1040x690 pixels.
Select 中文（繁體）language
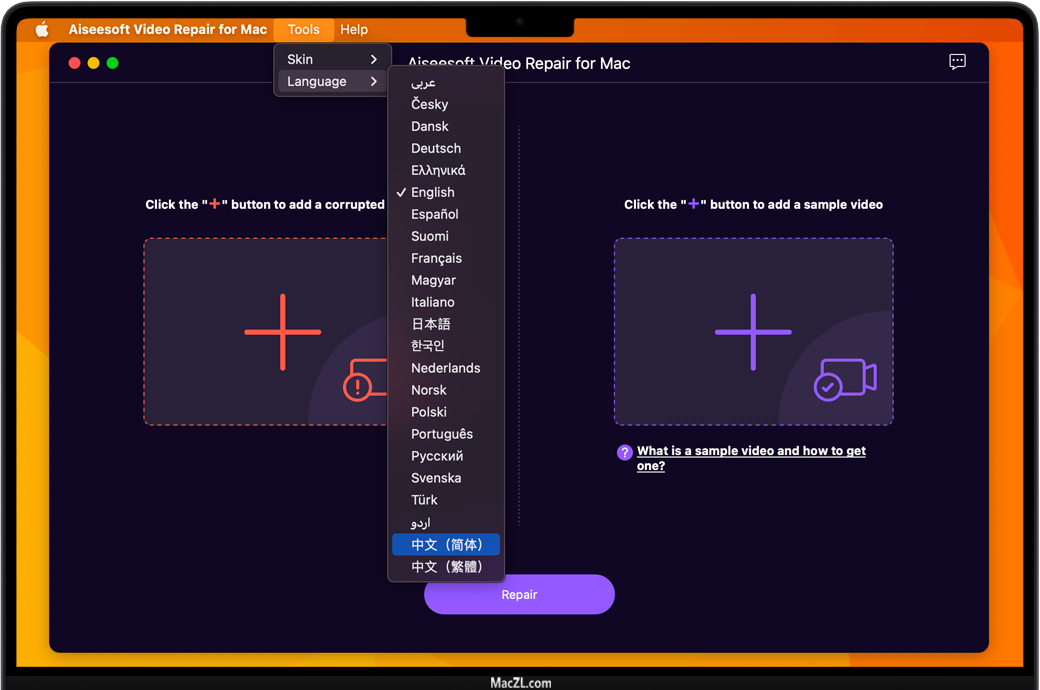coord(446,567)
